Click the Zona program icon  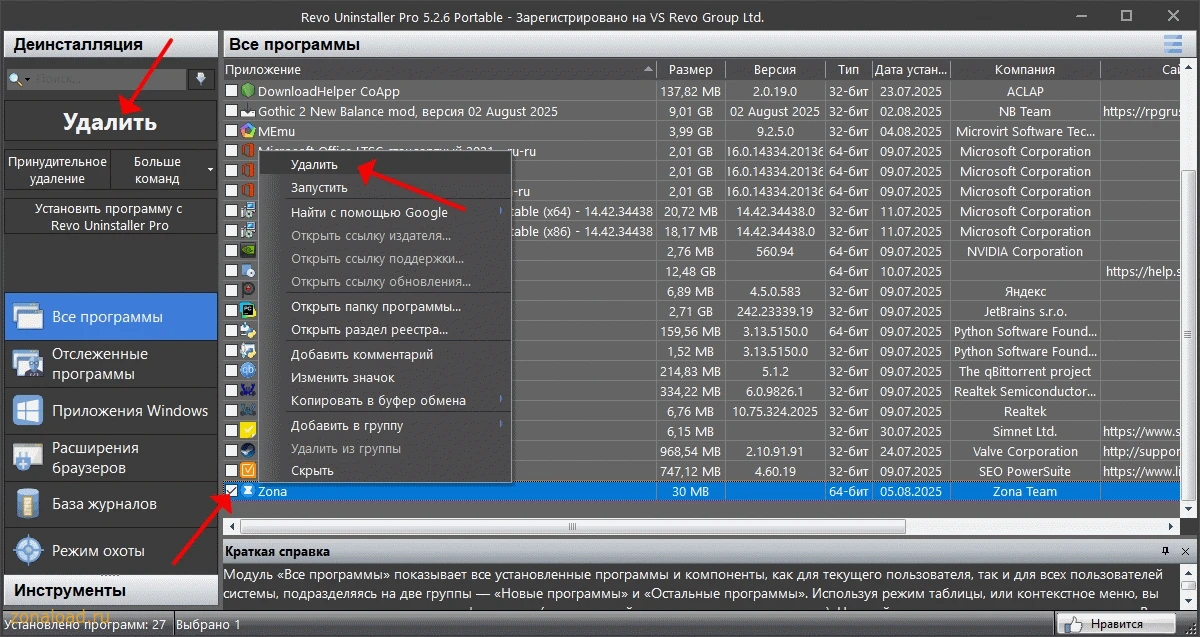pyautogui.click(x=249, y=491)
